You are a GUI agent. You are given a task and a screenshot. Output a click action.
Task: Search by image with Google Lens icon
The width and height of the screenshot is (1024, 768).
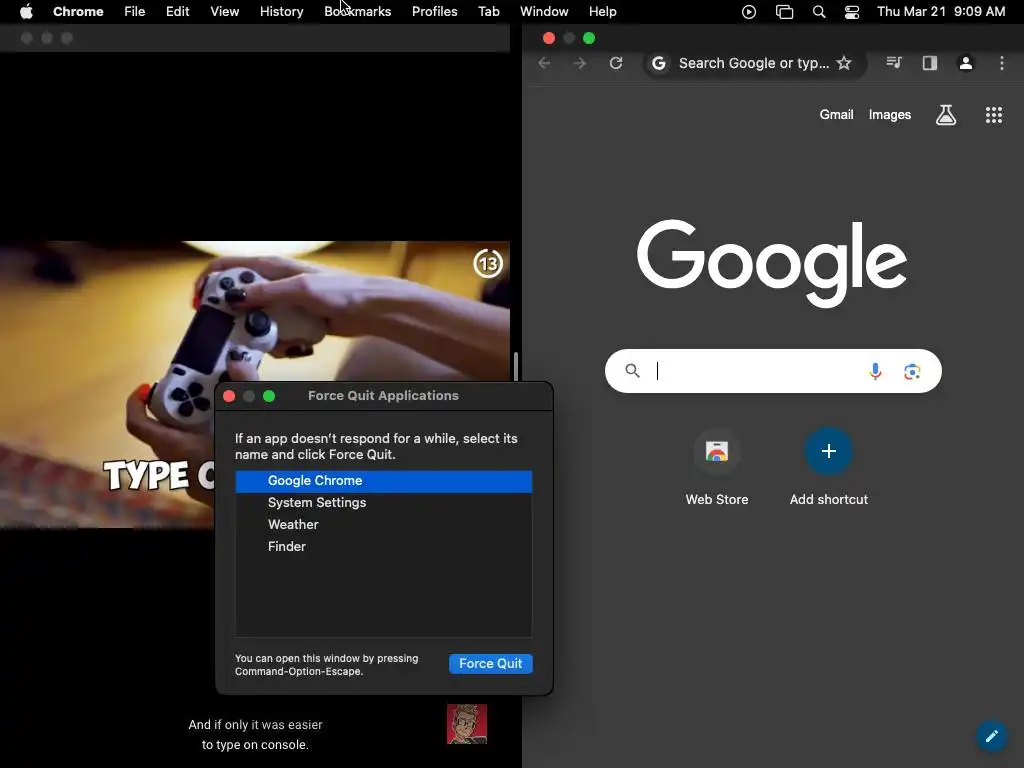click(x=912, y=372)
